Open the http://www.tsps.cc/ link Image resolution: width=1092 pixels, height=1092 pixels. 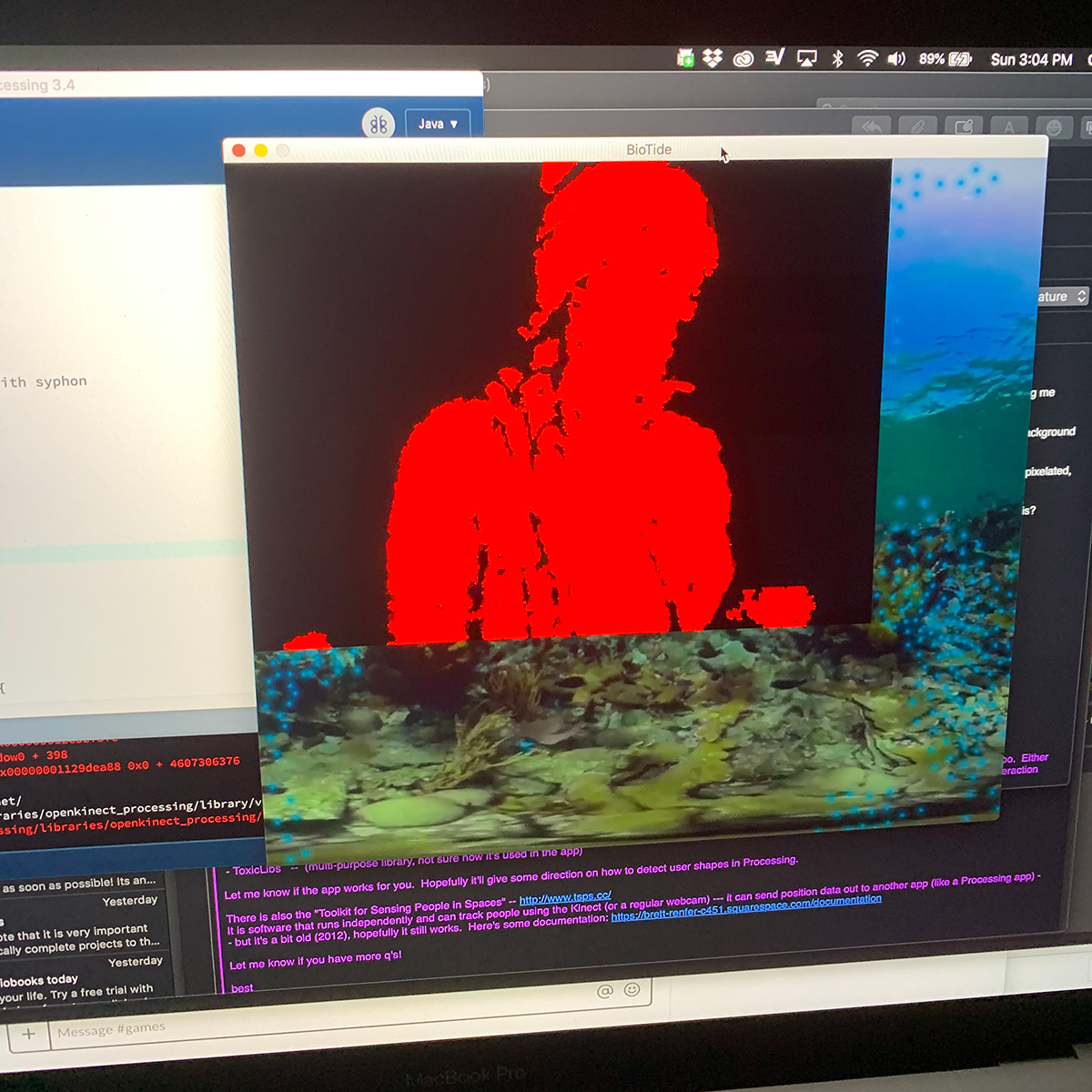565,897
